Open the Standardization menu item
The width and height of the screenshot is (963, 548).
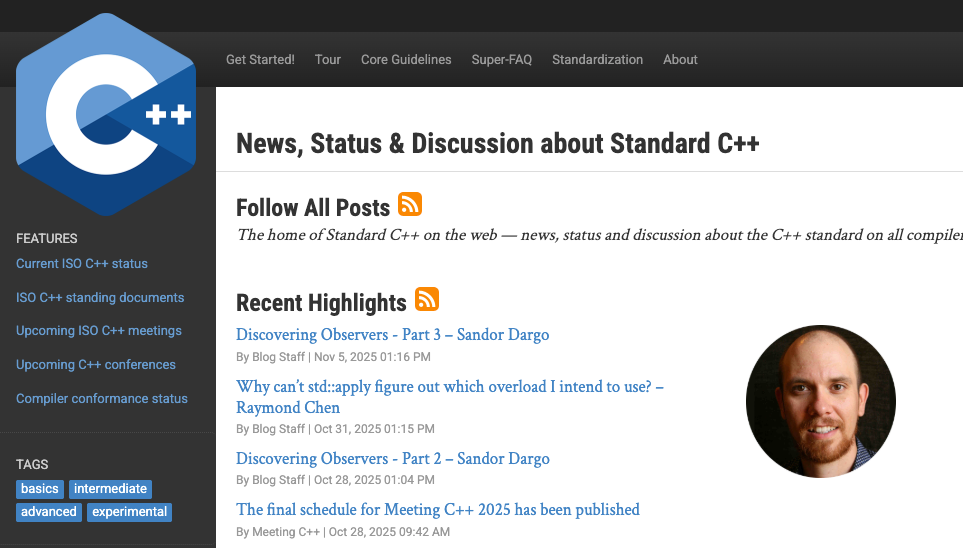pyautogui.click(x=598, y=60)
